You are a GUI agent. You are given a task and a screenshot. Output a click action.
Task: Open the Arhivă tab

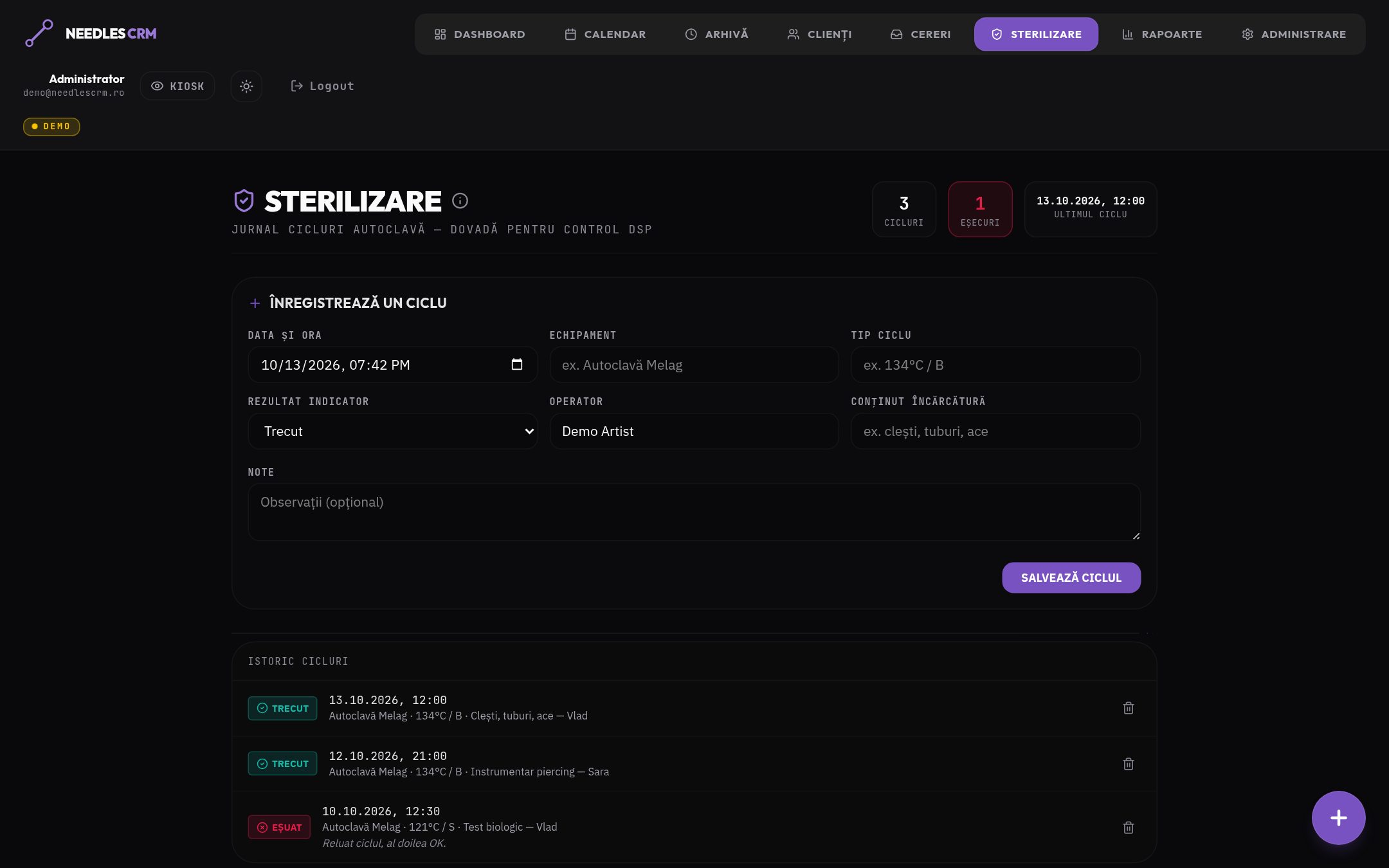[x=716, y=34]
